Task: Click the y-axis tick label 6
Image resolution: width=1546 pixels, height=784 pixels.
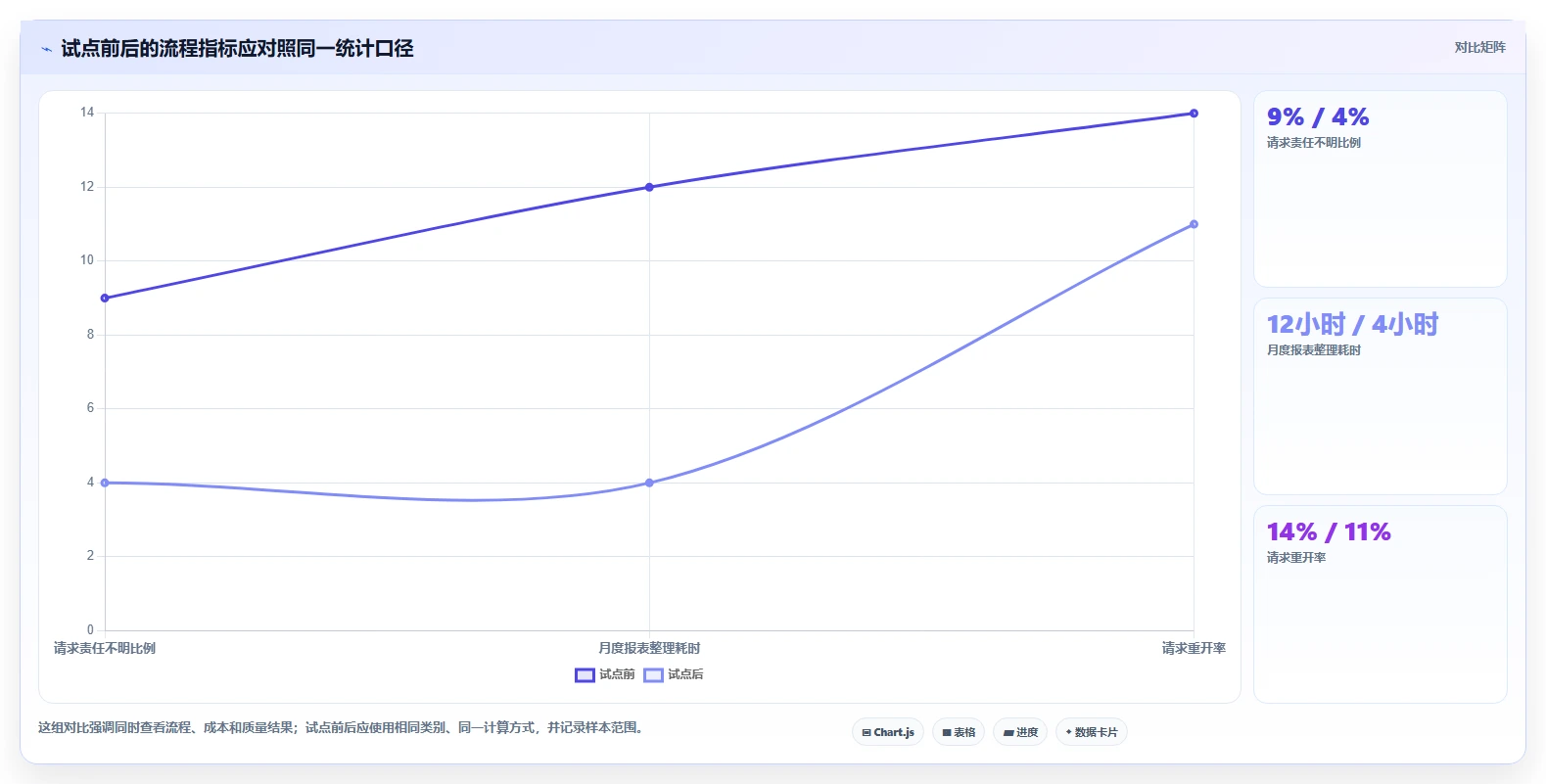Action: [x=90, y=408]
